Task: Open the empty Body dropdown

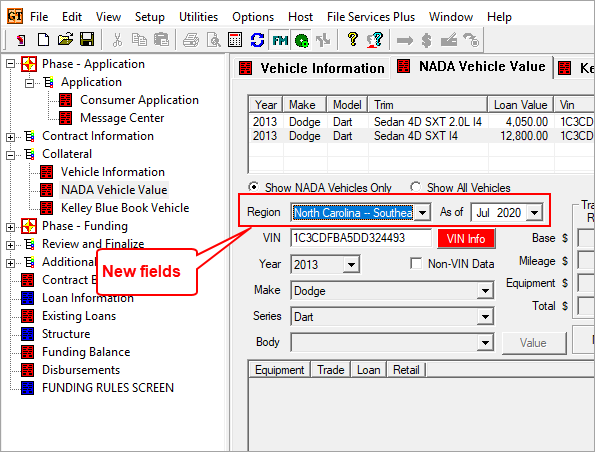Action: click(x=485, y=343)
